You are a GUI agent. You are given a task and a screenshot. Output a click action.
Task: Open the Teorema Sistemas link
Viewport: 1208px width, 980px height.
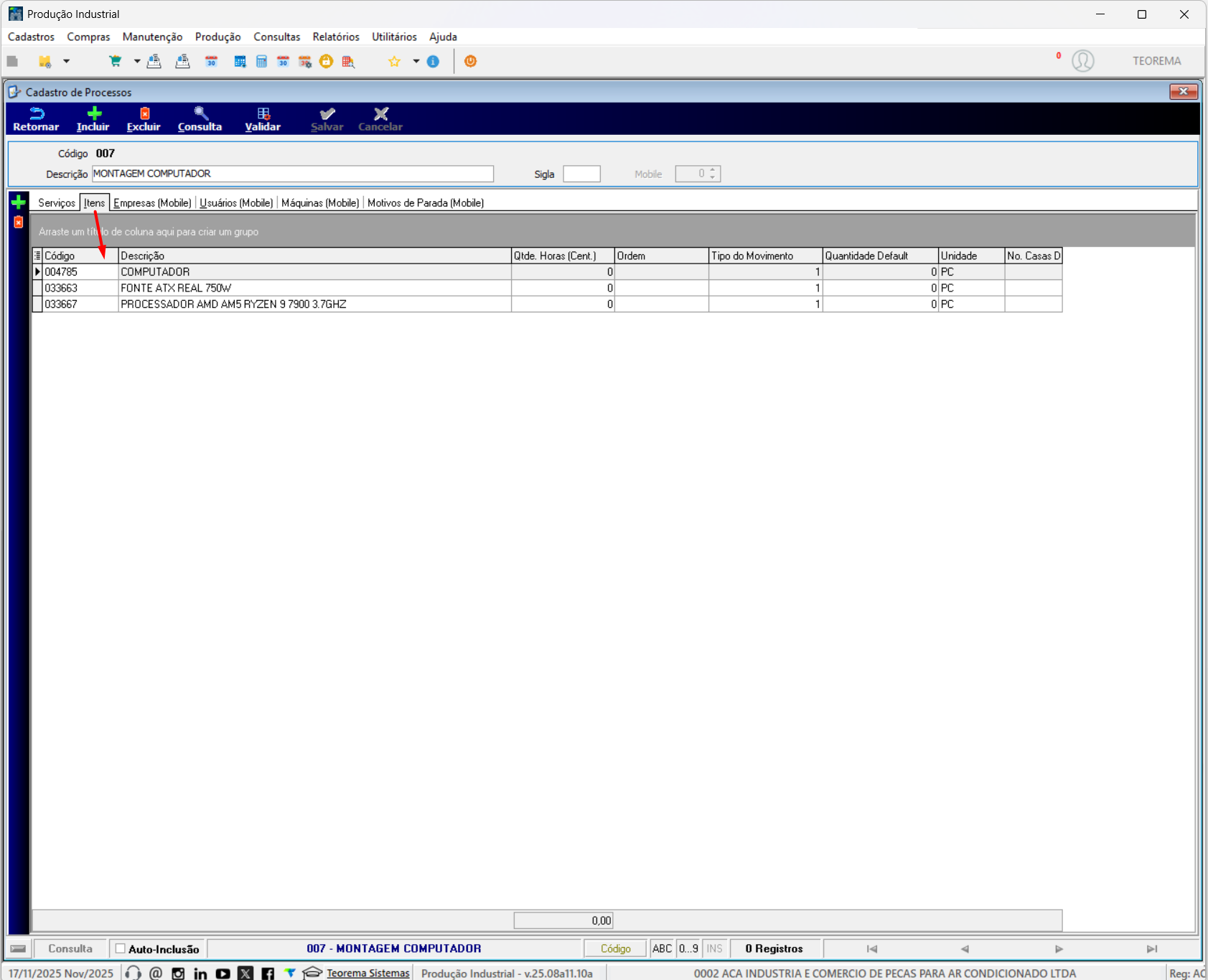pyautogui.click(x=368, y=973)
